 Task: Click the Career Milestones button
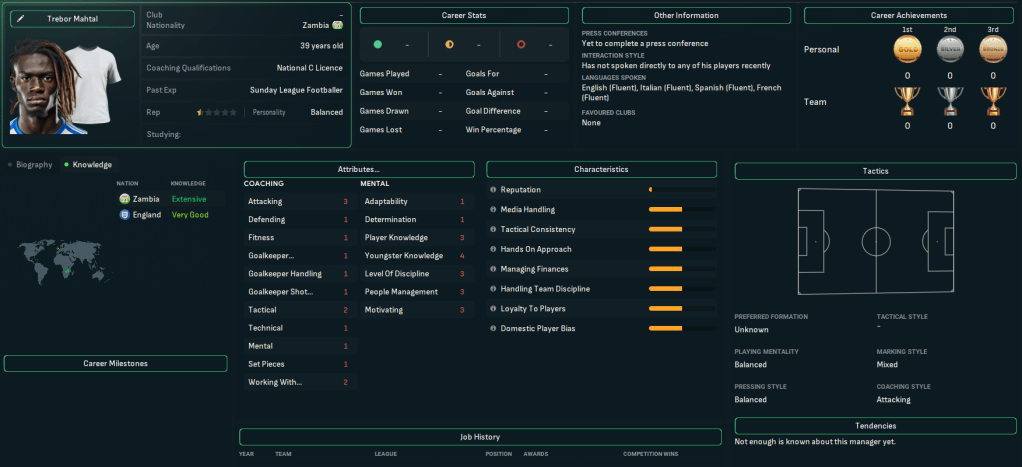coord(115,364)
